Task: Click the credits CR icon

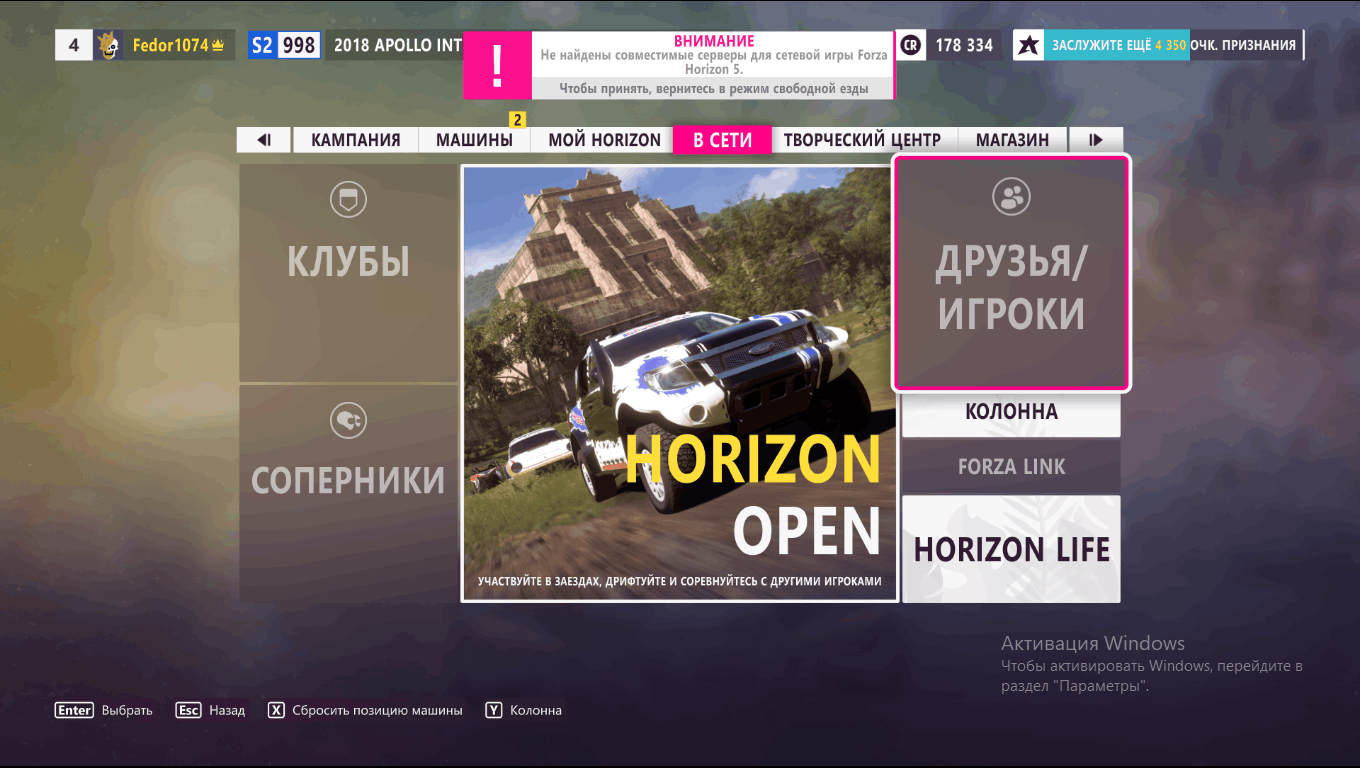Action: 910,45
